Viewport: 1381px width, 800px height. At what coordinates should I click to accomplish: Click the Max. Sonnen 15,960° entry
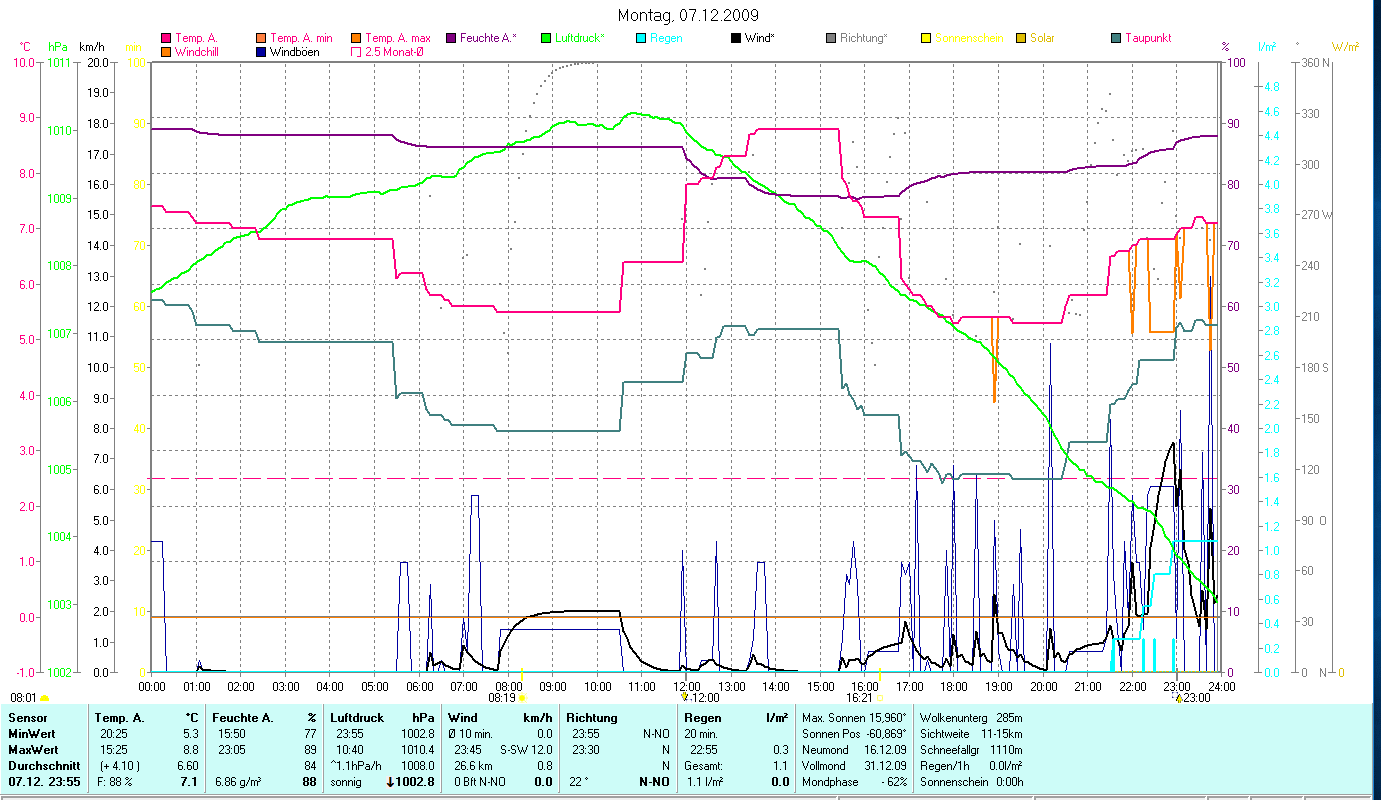point(854,718)
